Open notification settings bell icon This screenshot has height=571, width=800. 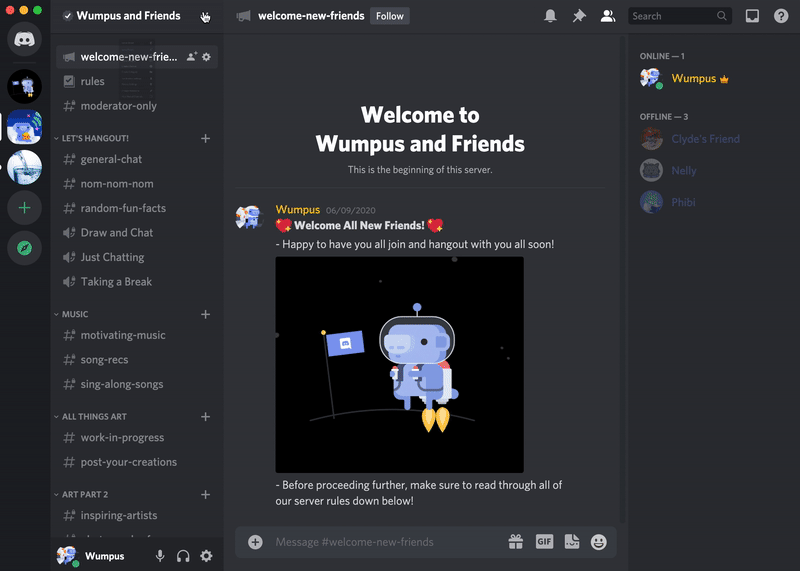click(550, 16)
